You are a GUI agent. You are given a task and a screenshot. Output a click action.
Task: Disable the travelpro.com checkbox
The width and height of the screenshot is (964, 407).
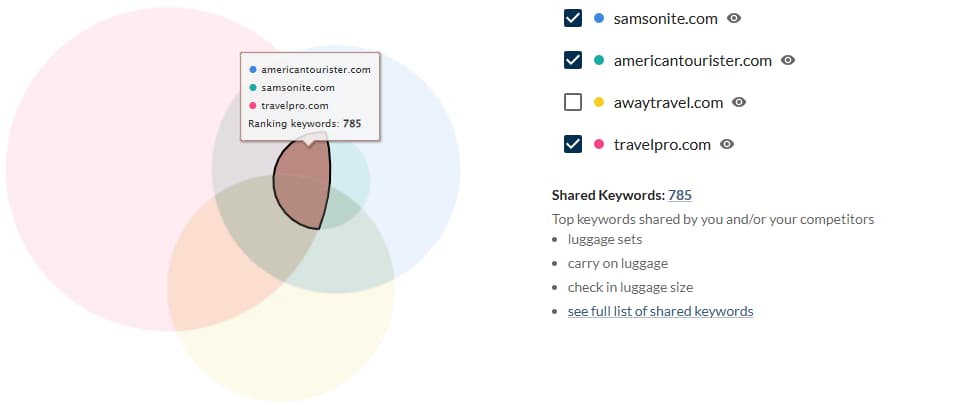tap(573, 144)
